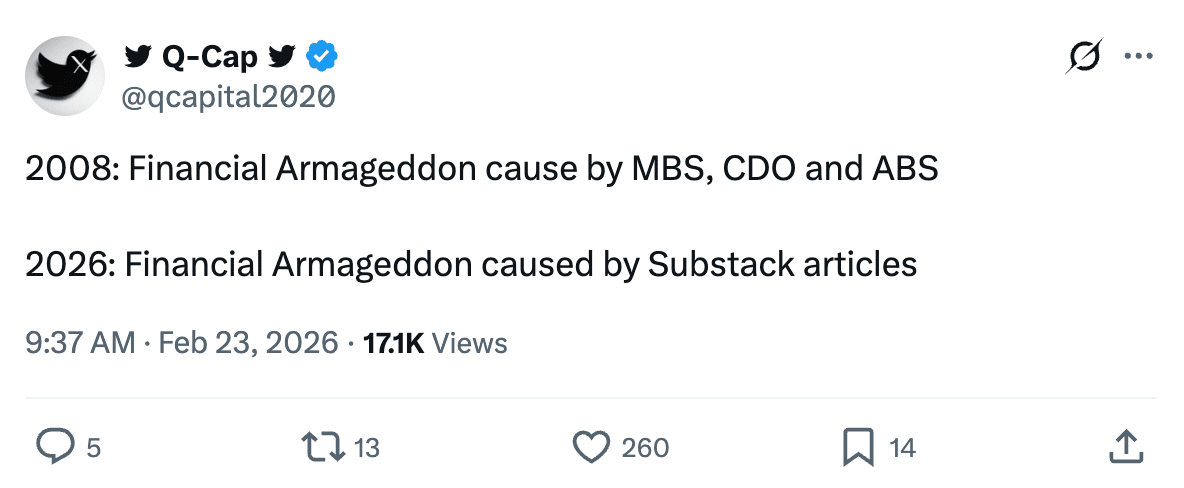Open the Grok slashed-circle icon
This screenshot has height=488, width=1184.
tap(1085, 58)
